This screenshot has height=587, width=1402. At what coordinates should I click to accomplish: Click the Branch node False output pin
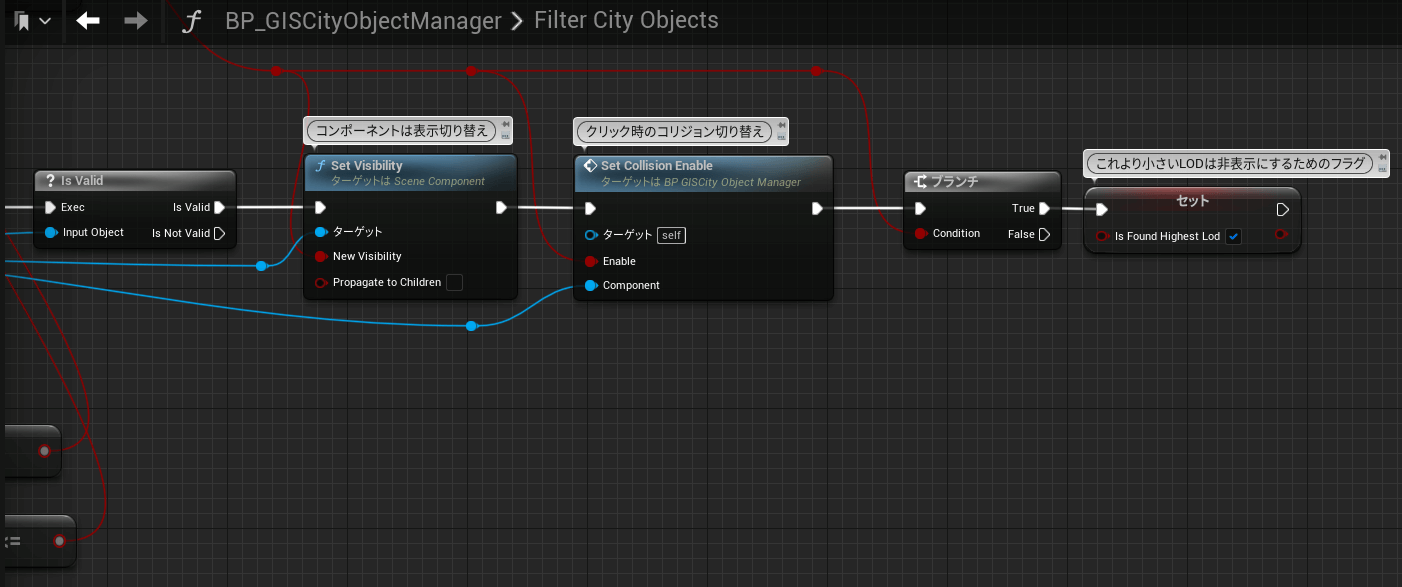point(1044,234)
